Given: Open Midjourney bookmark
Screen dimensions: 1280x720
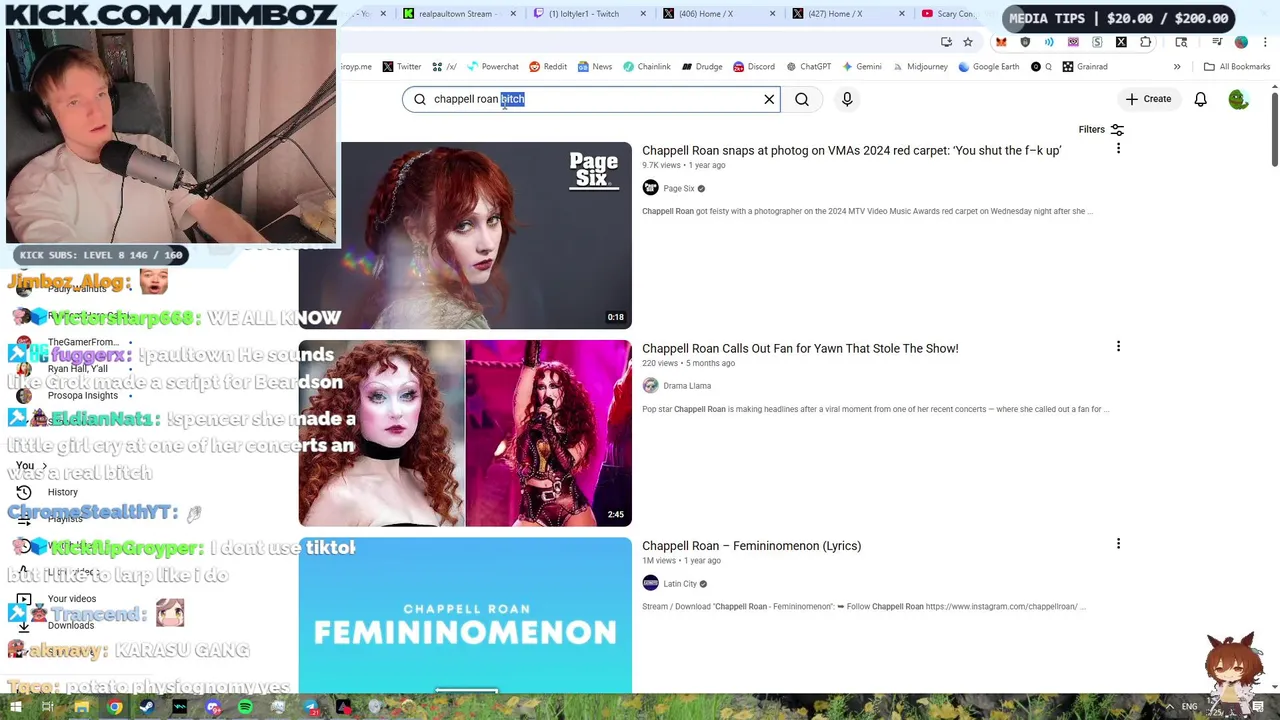Looking at the screenshot, I should pyautogui.click(x=920, y=67).
